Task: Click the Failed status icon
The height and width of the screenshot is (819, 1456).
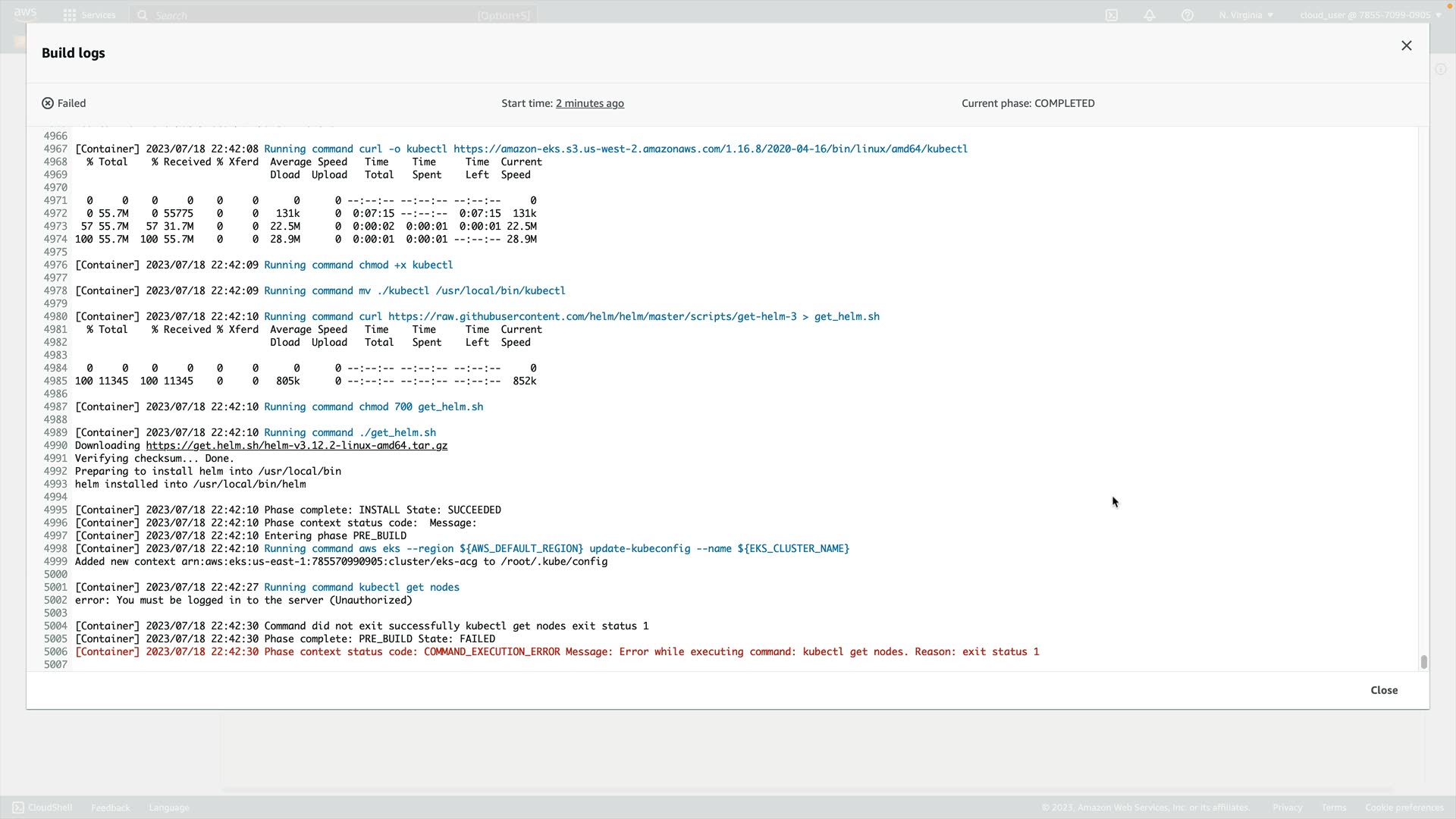Action: click(48, 103)
